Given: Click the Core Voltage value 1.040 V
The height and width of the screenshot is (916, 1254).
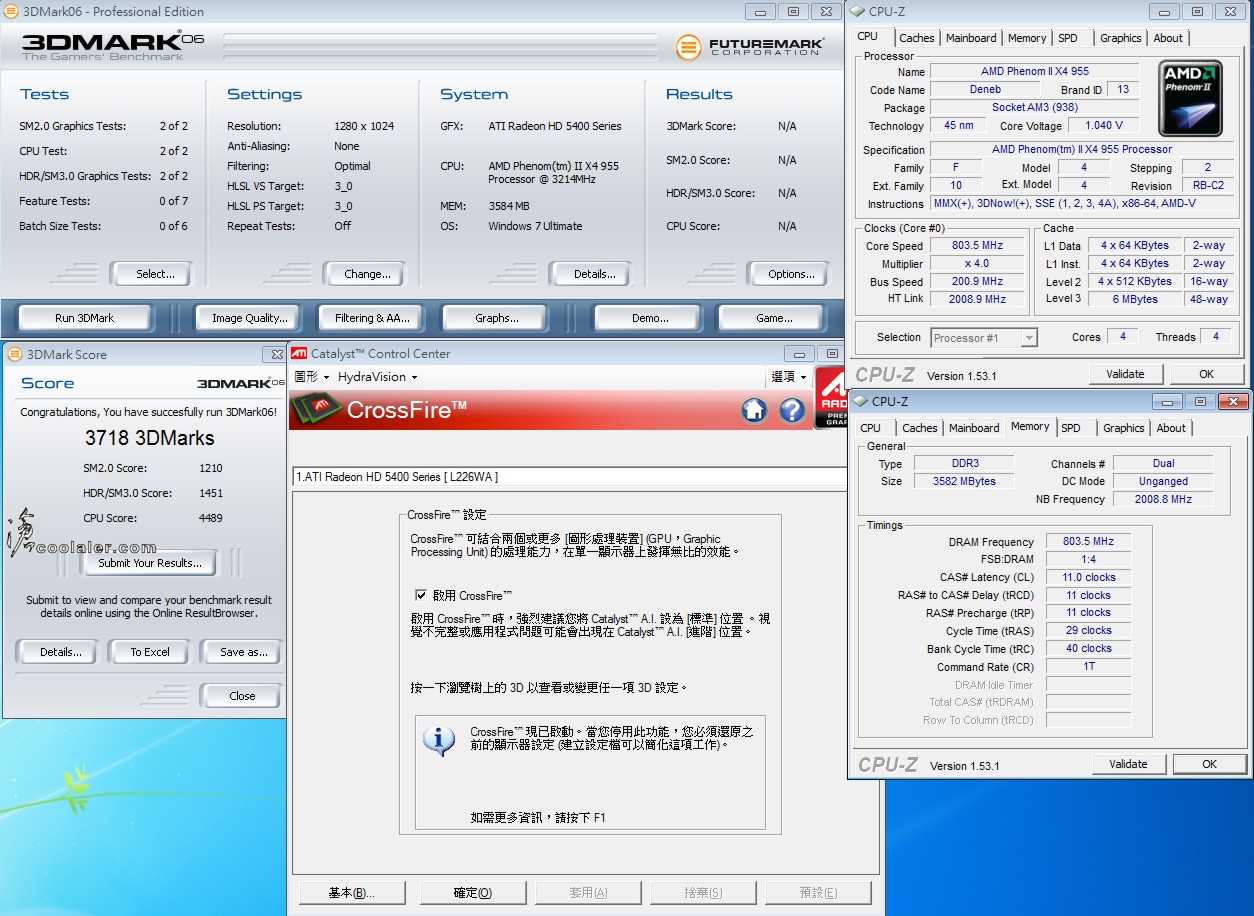Looking at the screenshot, I should (x=1104, y=126).
